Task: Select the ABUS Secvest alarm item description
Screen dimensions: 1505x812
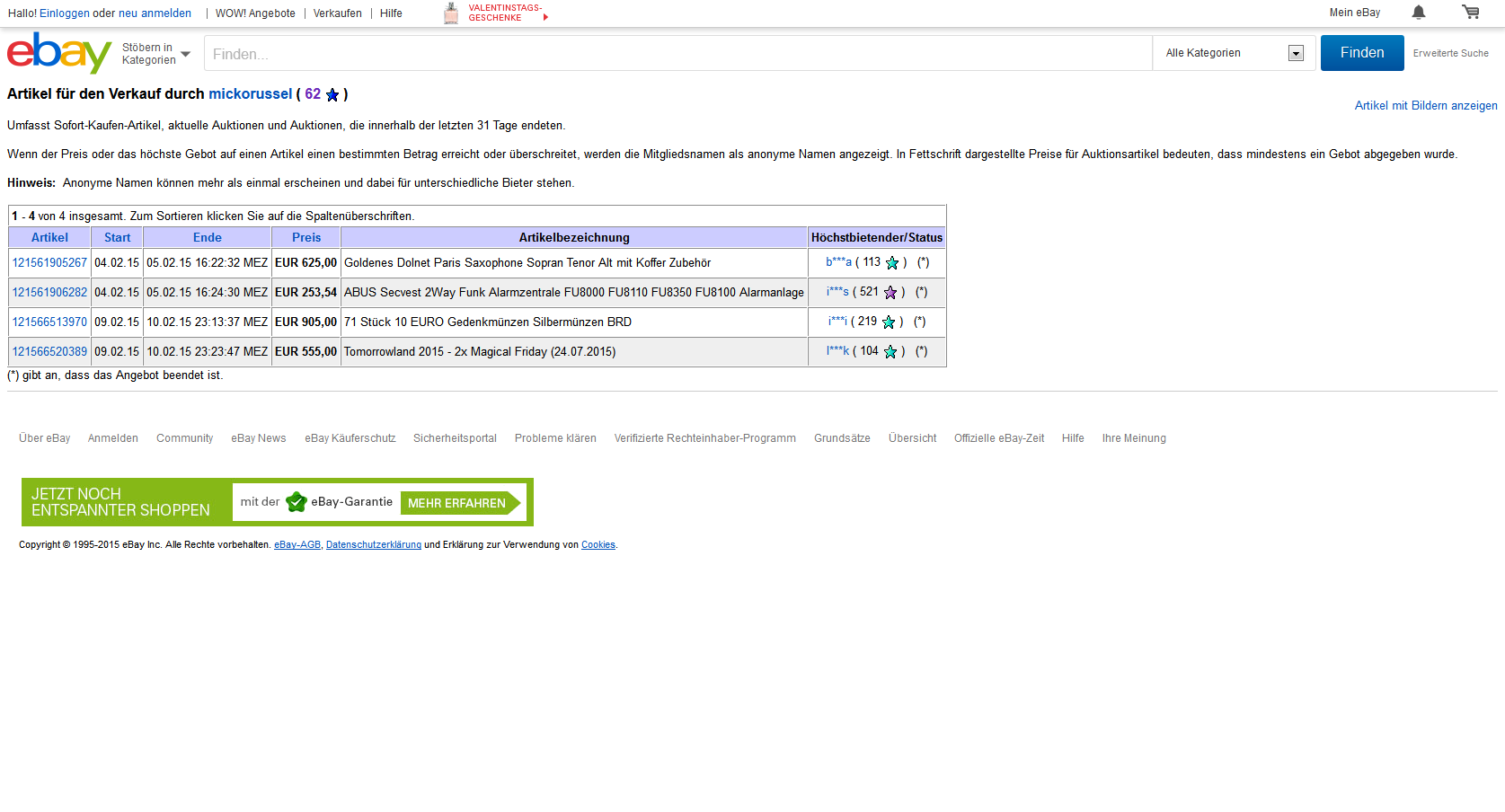Action: pos(574,293)
